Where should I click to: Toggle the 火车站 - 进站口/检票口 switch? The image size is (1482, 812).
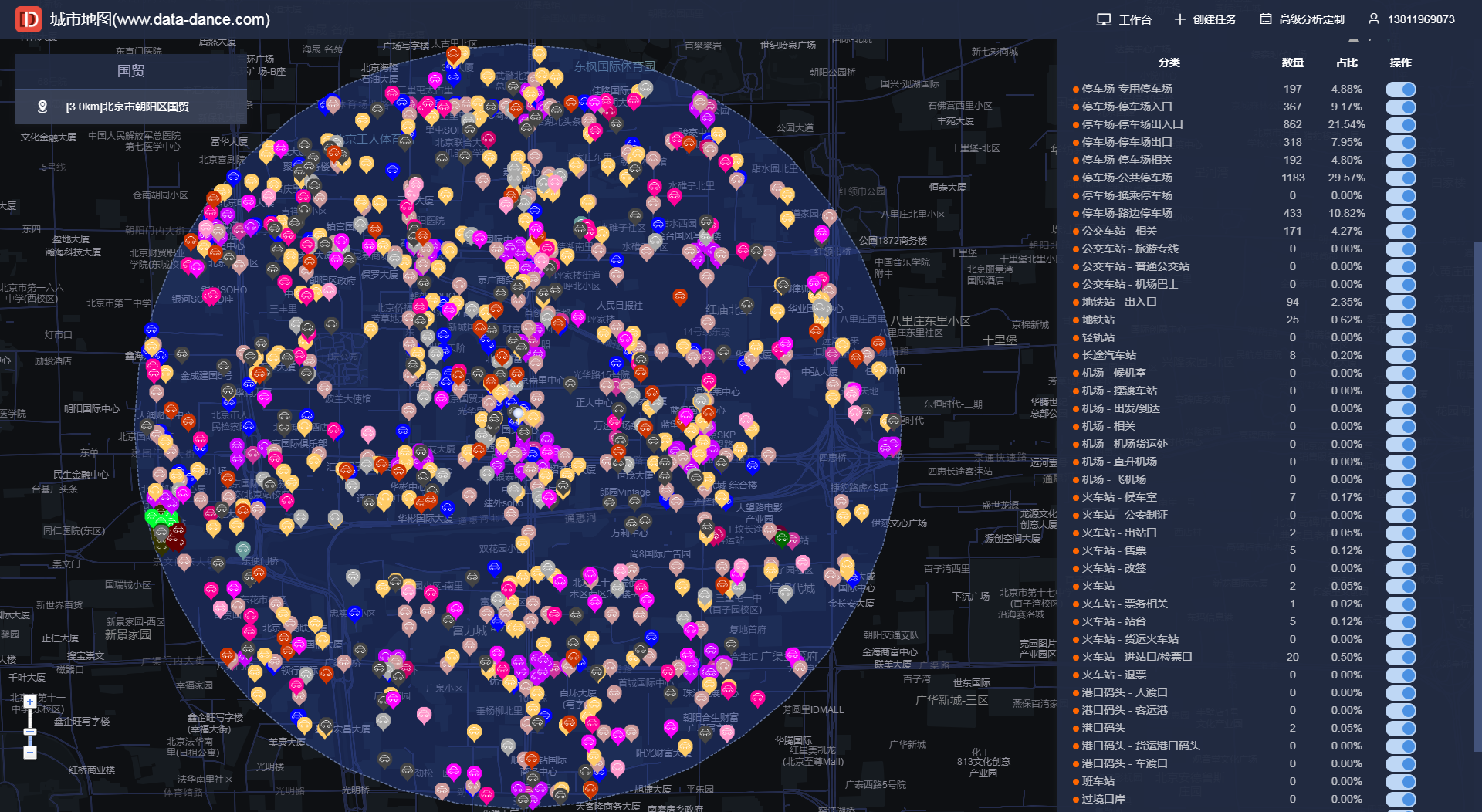point(1400,657)
